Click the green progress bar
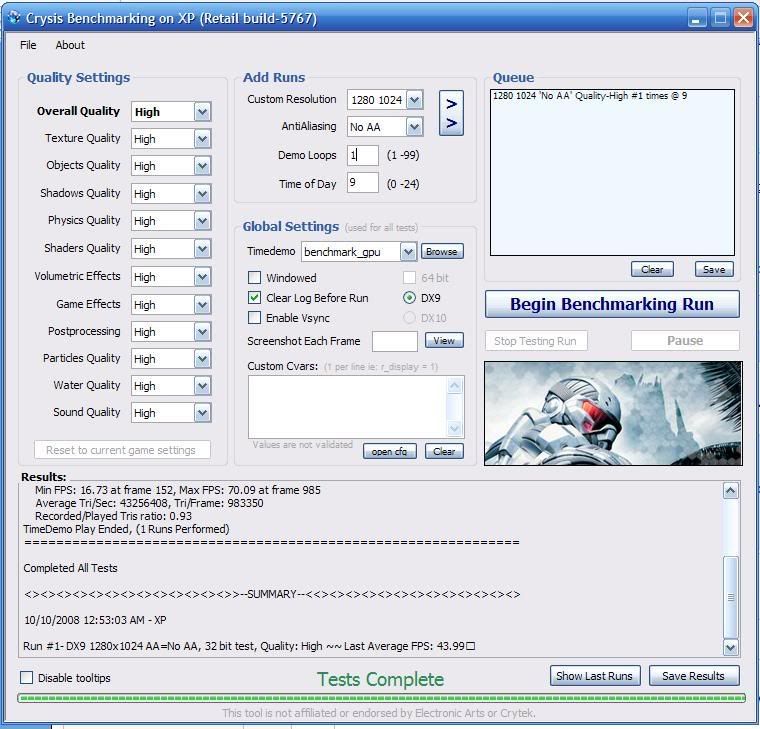 point(381,698)
